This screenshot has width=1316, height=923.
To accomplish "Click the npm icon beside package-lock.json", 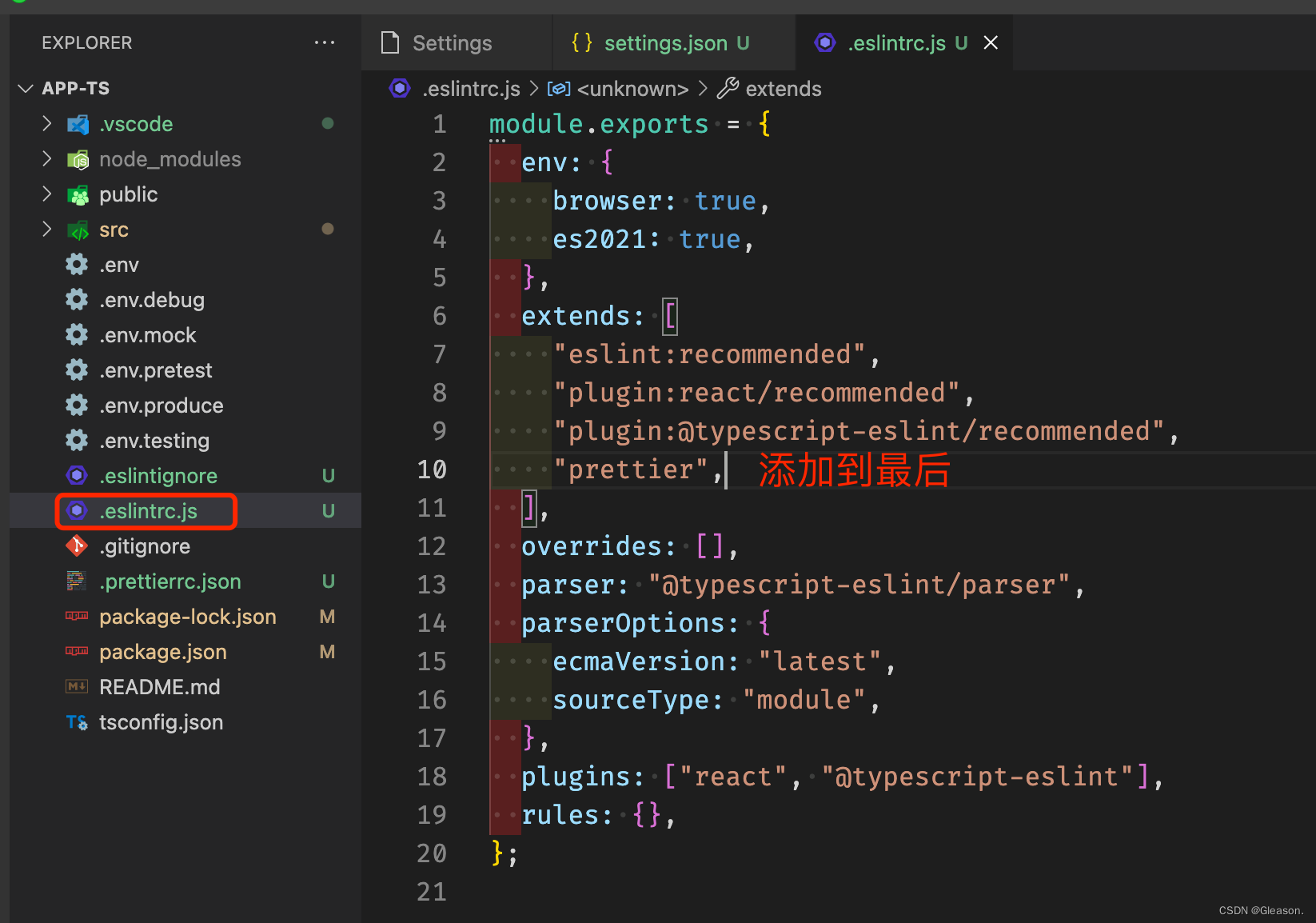I will 77,617.
